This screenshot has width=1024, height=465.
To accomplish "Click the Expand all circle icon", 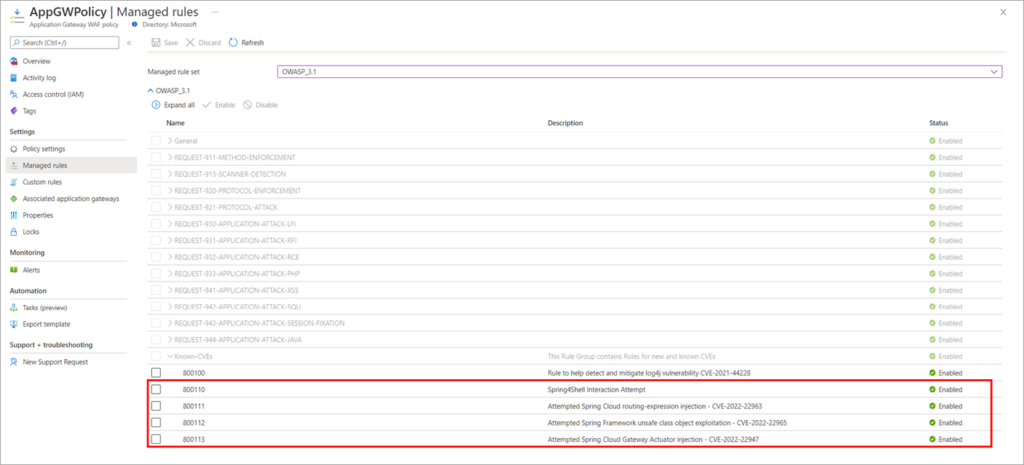I will [x=156, y=104].
